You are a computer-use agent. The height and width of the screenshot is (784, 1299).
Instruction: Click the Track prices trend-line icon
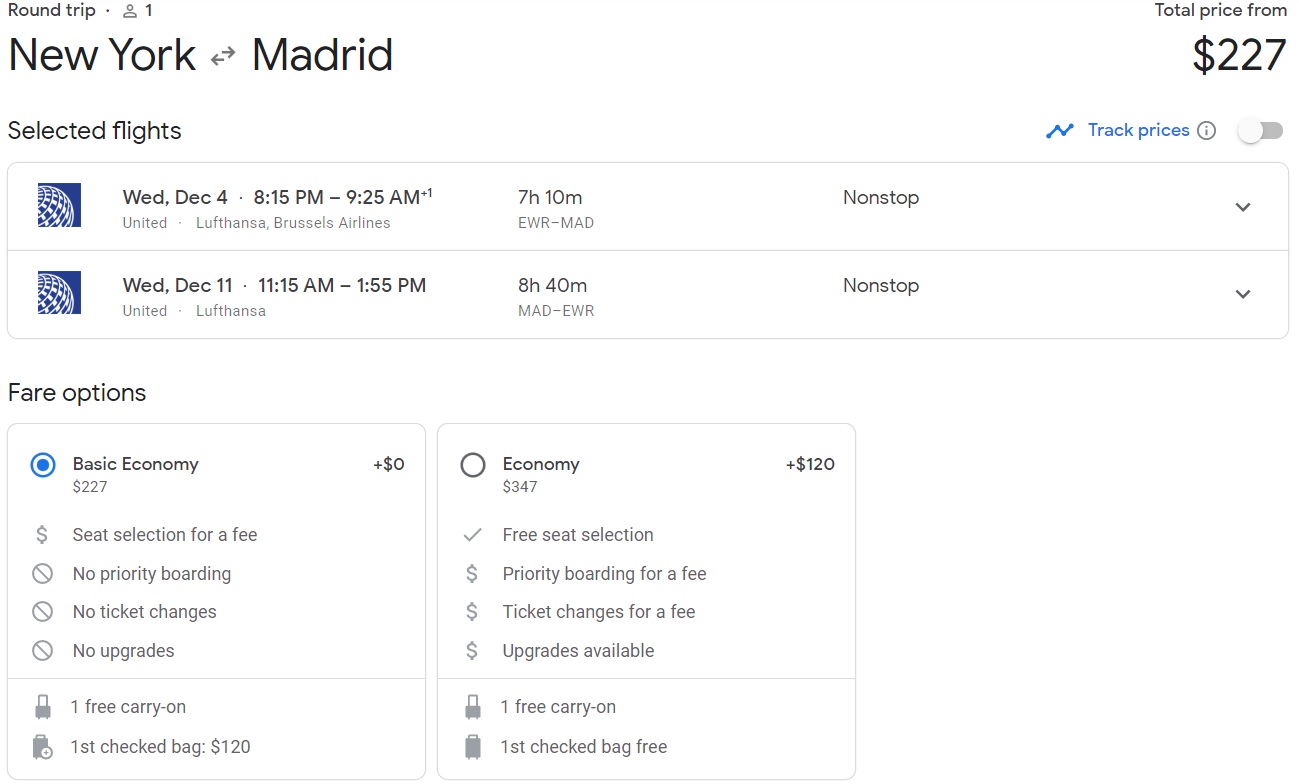pos(1059,131)
